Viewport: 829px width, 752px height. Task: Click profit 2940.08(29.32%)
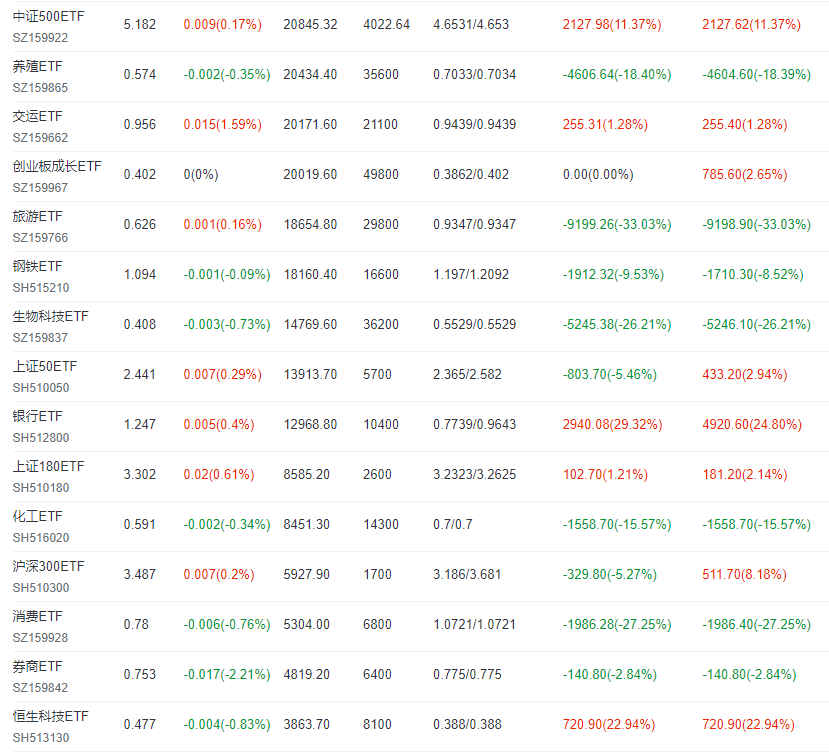click(612, 424)
